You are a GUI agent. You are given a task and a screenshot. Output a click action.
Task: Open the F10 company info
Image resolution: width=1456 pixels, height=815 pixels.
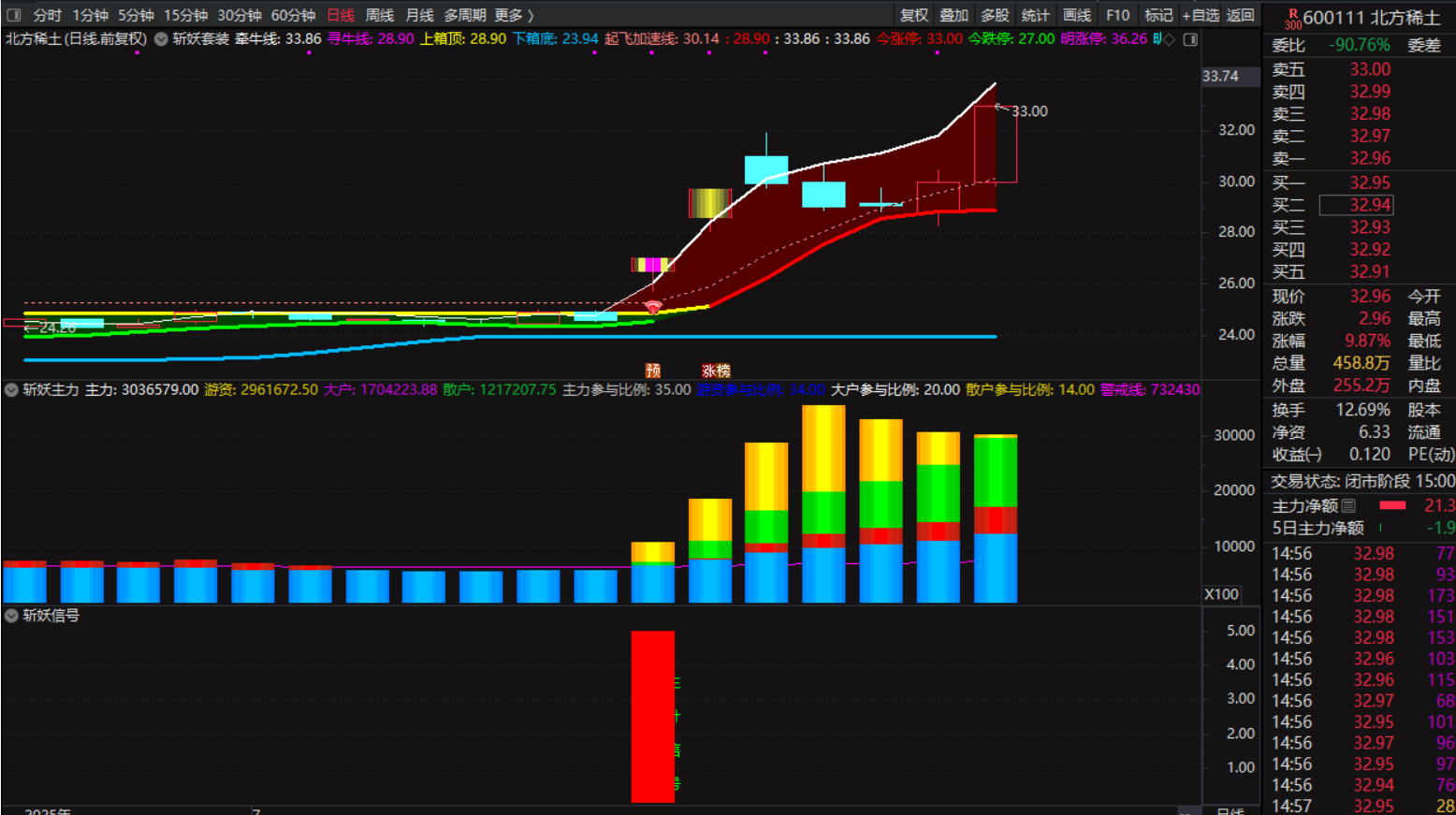click(x=1117, y=15)
